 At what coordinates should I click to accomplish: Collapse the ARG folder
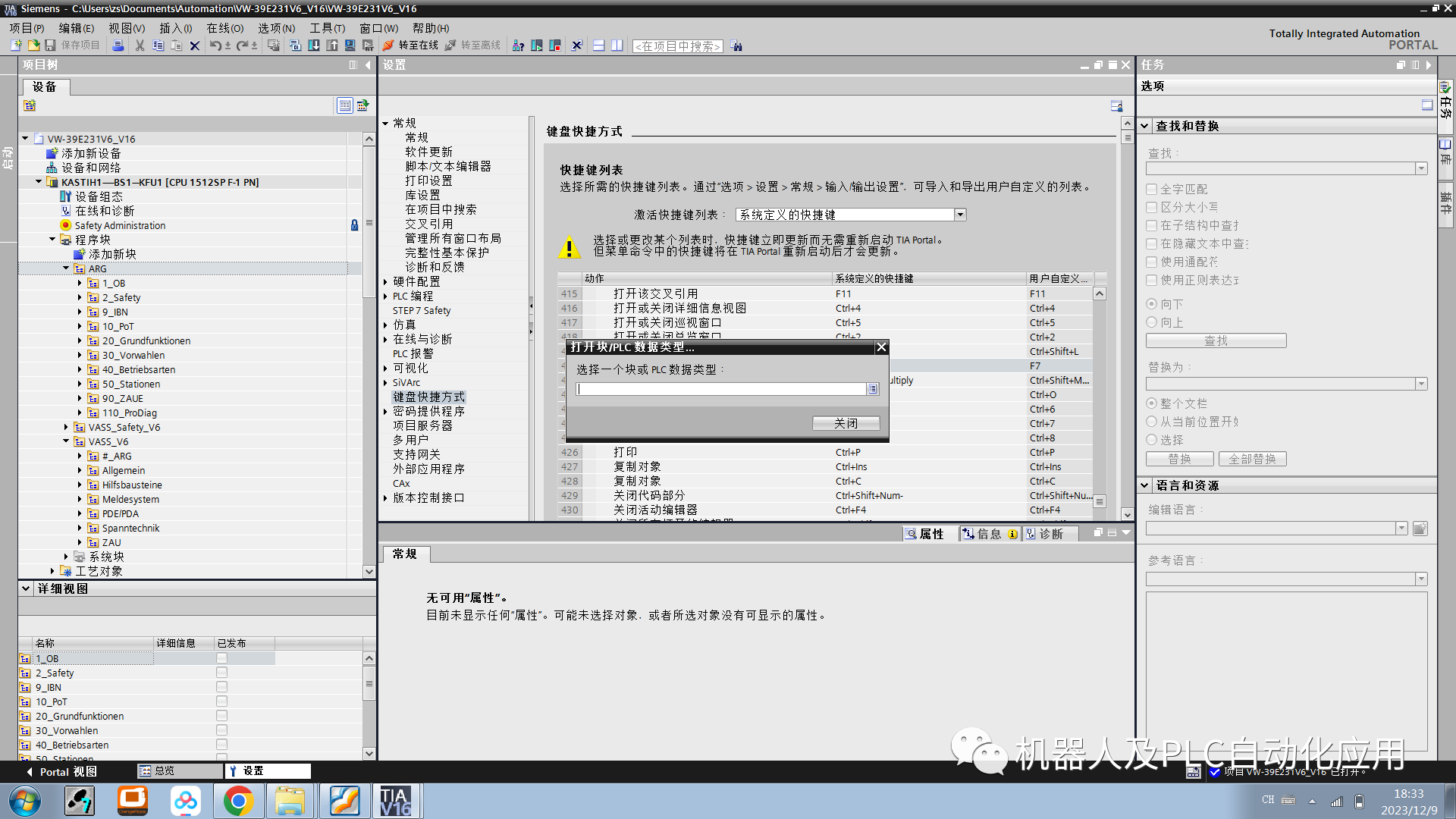[x=66, y=268]
